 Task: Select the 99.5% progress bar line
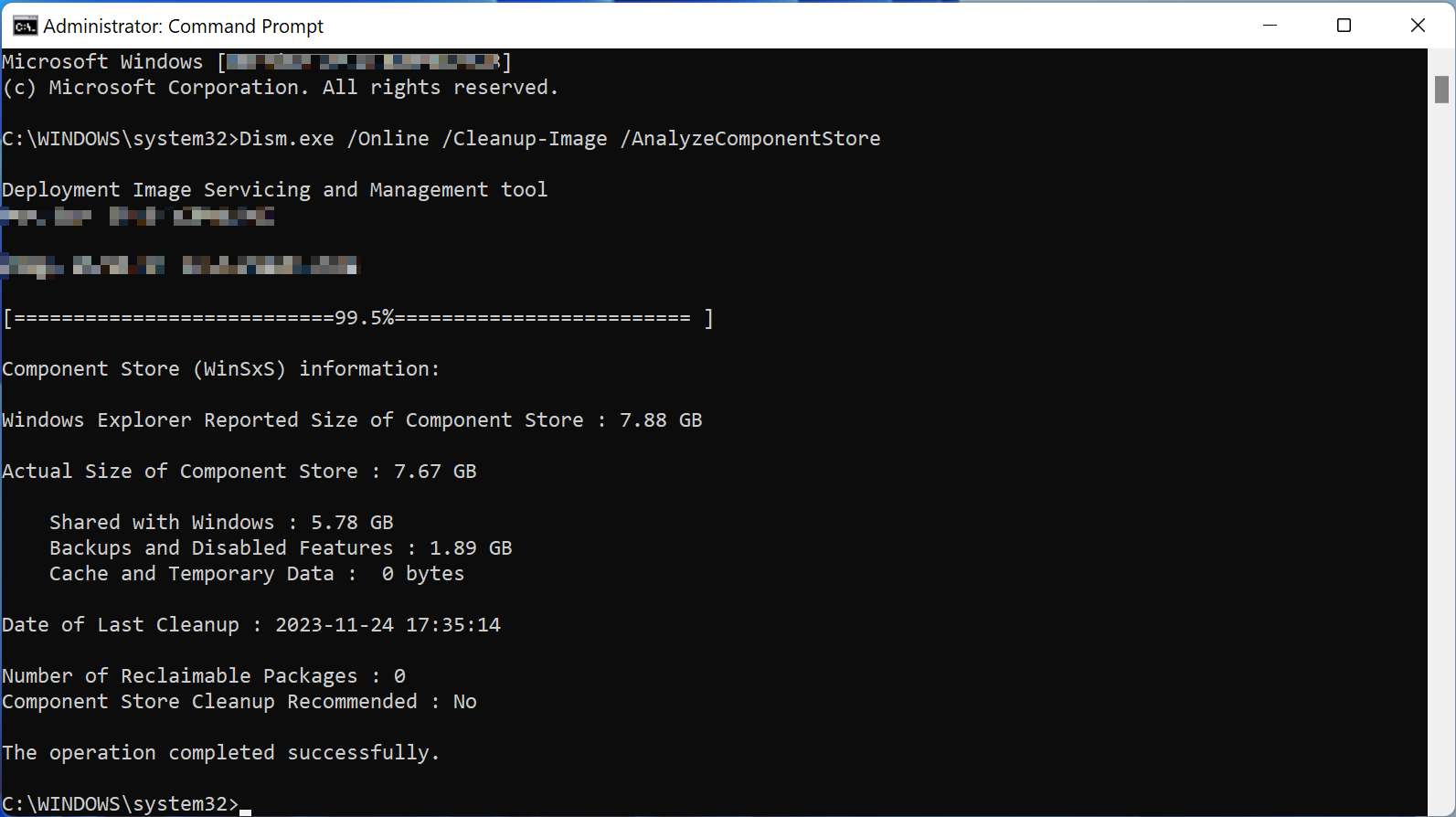click(356, 317)
